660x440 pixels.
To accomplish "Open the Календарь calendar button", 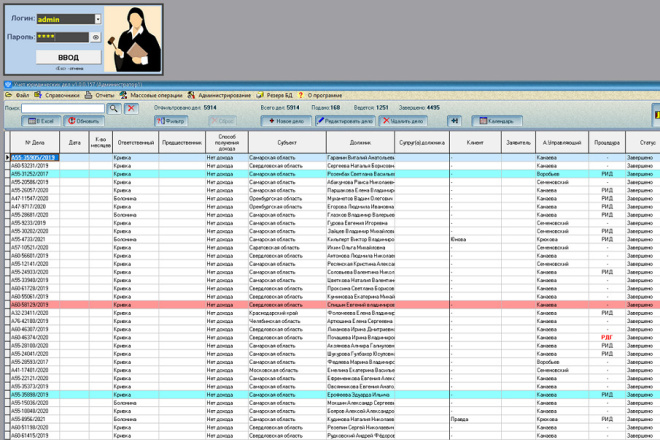I will tap(497, 121).
